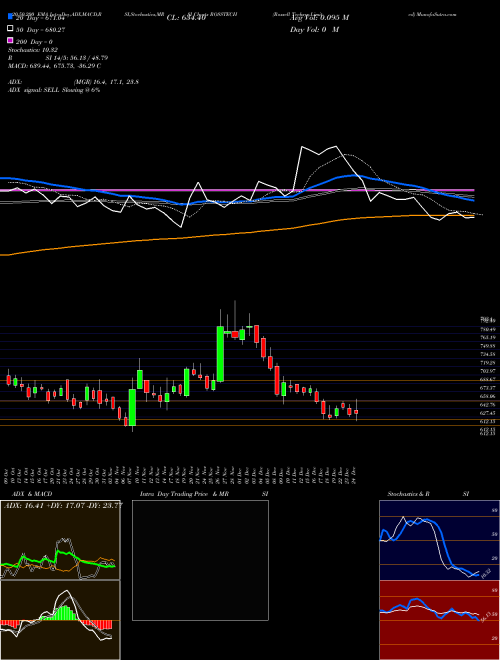Click the red RSI mini chart
Screen dimensions: 500x660
(x=439, y=620)
